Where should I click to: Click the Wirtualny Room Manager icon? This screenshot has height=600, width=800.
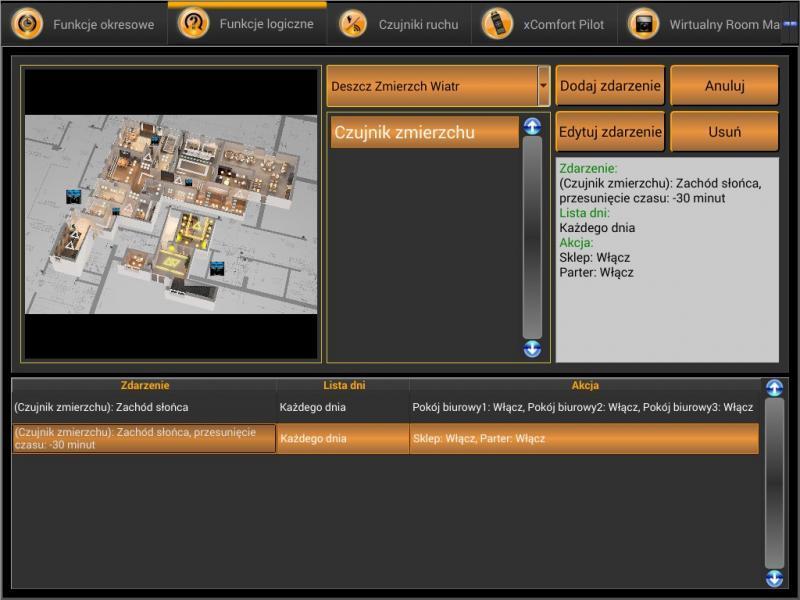[643, 24]
